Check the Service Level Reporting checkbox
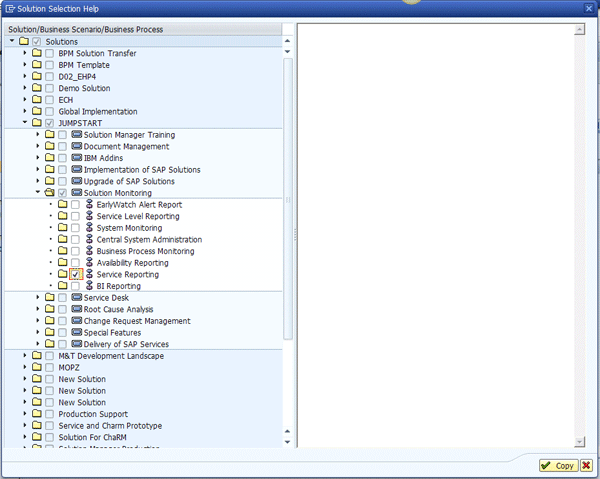 pyautogui.click(x=75, y=216)
